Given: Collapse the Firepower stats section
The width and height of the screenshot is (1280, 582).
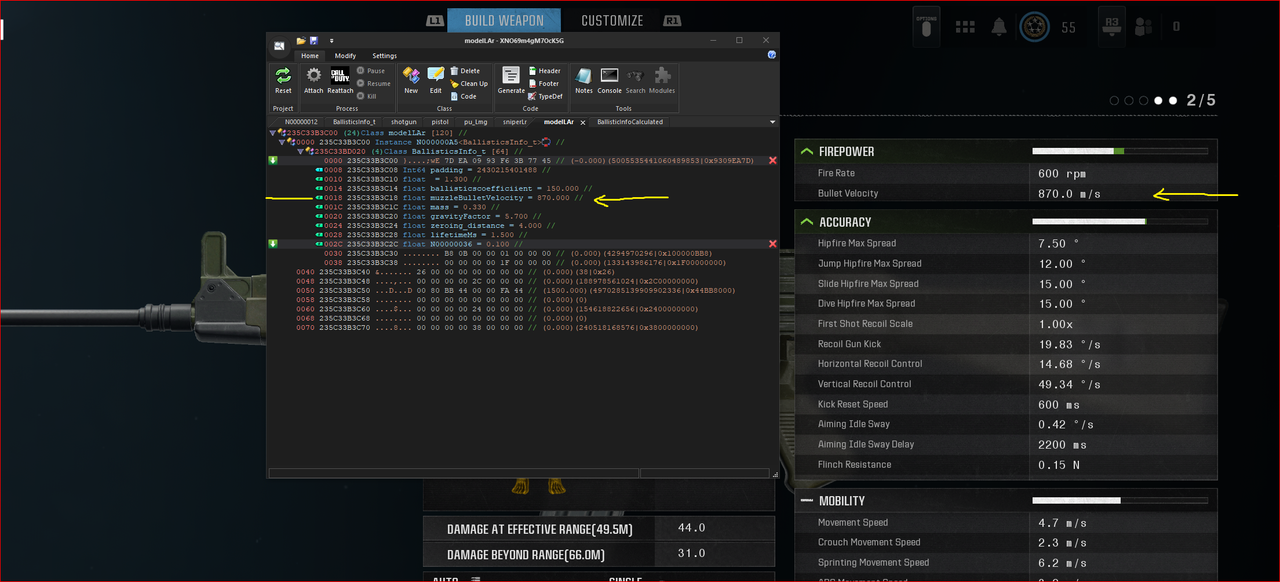Looking at the screenshot, I should [x=806, y=152].
